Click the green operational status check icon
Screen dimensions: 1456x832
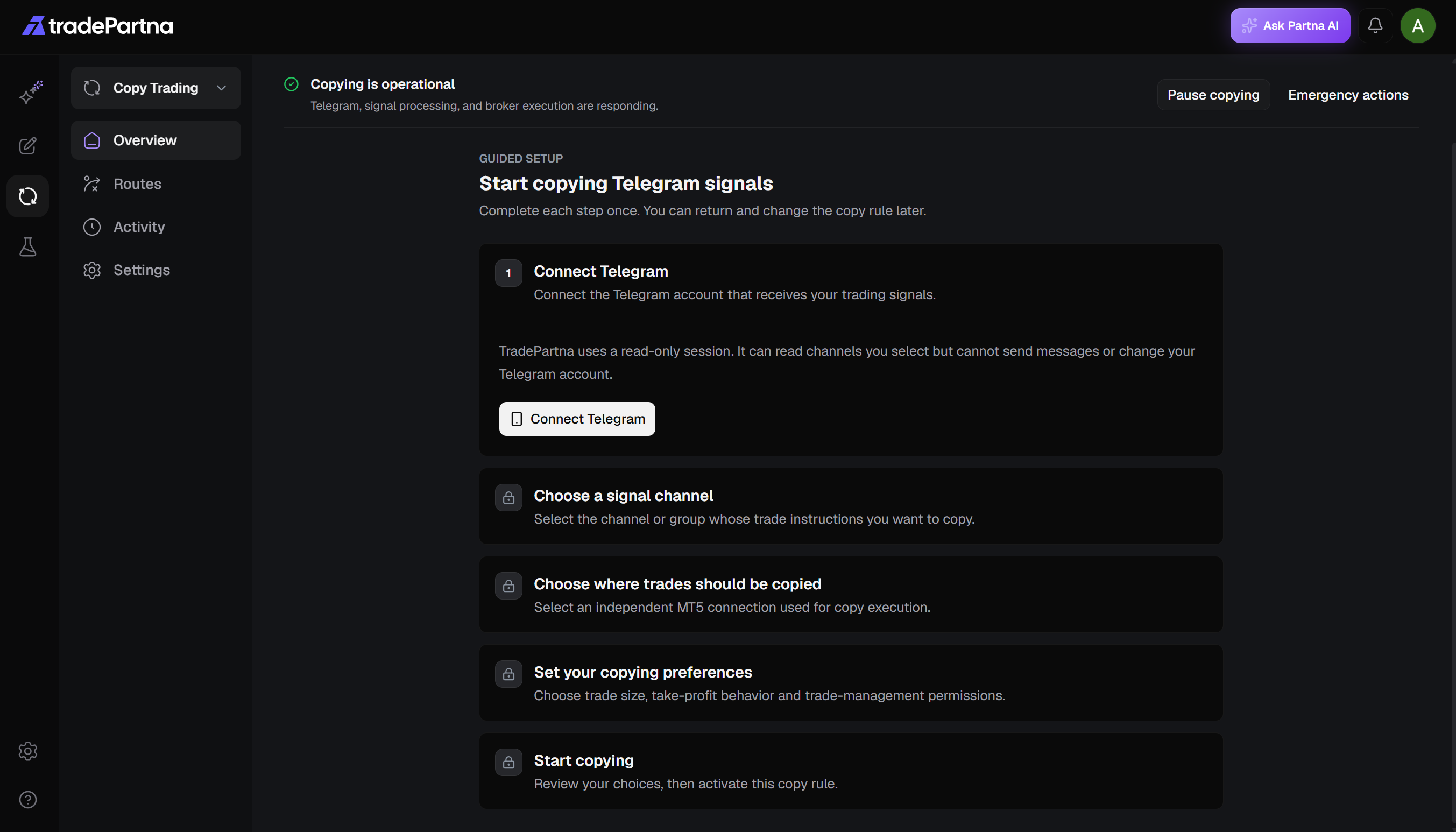[x=291, y=84]
